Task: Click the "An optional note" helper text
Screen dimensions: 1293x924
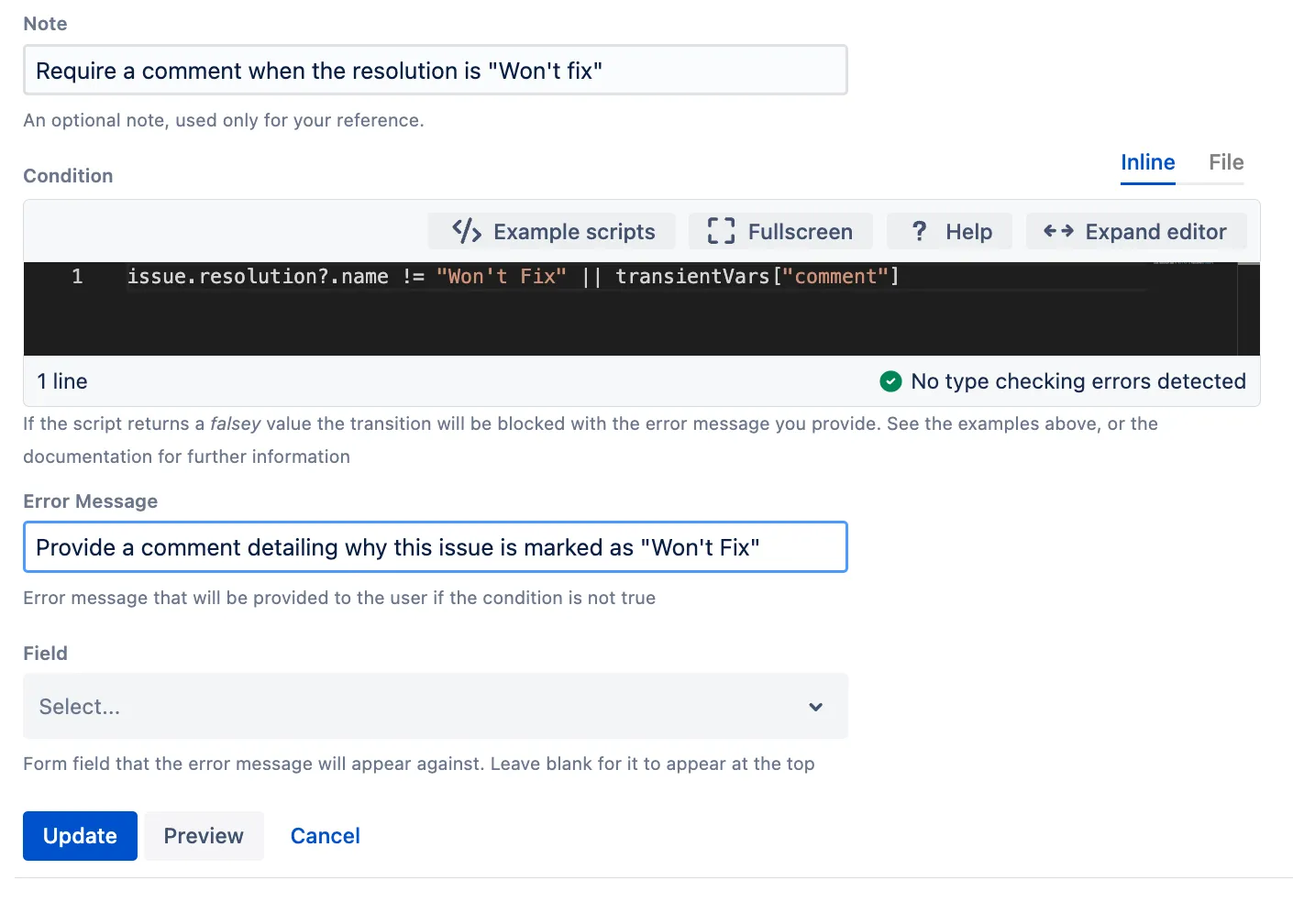Action: click(x=224, y=120)
